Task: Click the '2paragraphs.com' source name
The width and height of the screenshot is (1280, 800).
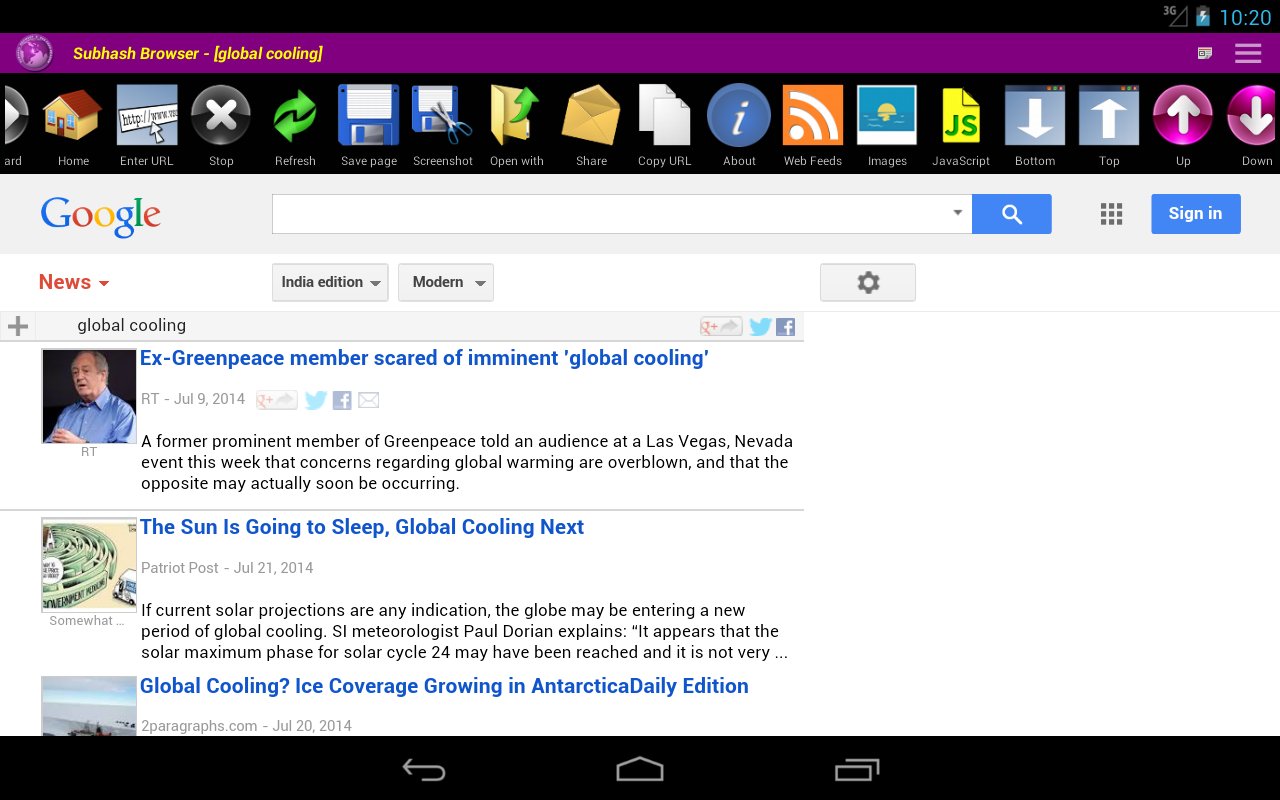Action: [199, 726]
